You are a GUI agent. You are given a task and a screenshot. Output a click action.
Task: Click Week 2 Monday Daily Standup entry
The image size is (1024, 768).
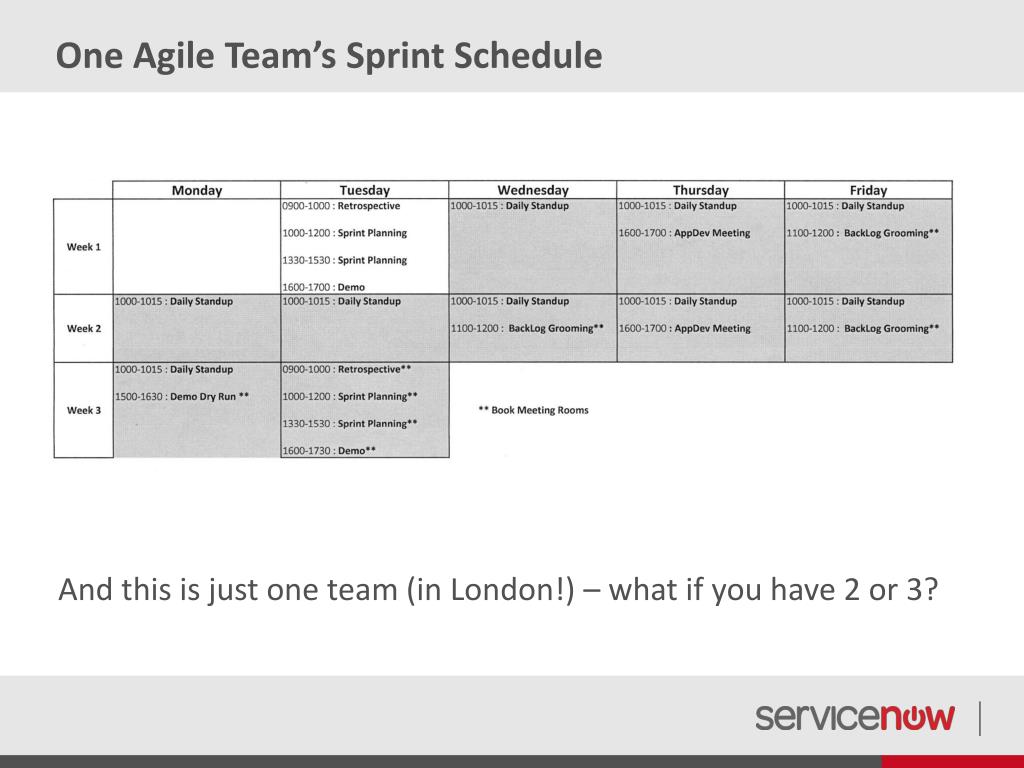[x=174, y=301]
